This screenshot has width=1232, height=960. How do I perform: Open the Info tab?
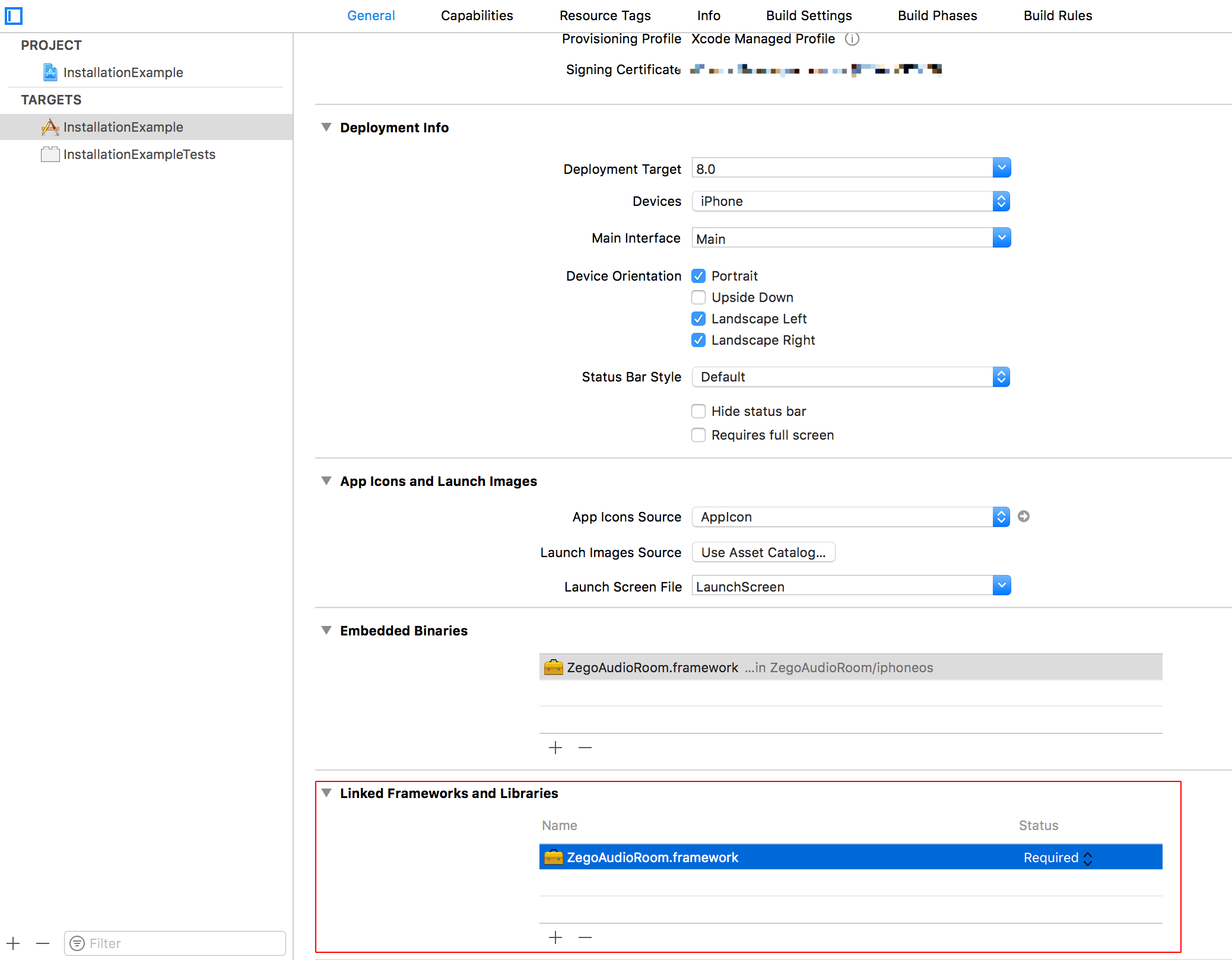pyautogui.click(x=709, y=15)
